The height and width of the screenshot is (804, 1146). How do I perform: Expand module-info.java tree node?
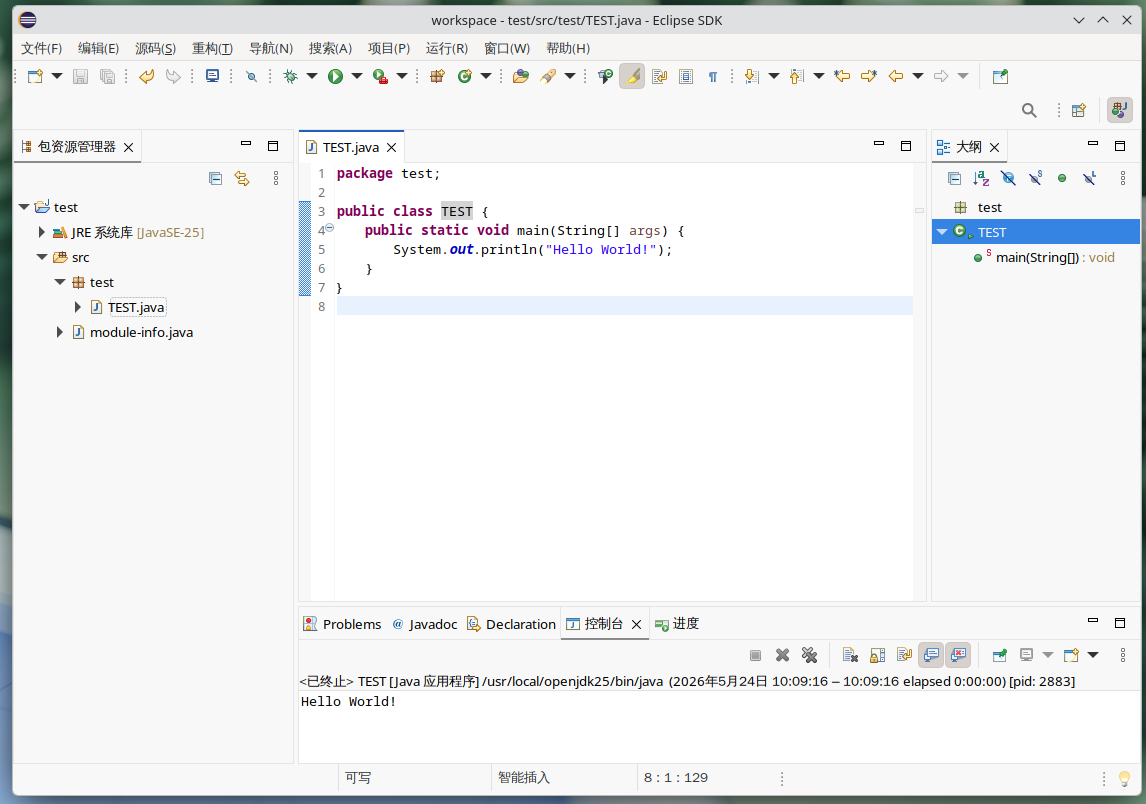pyautogui.click(x=60, y=332)
